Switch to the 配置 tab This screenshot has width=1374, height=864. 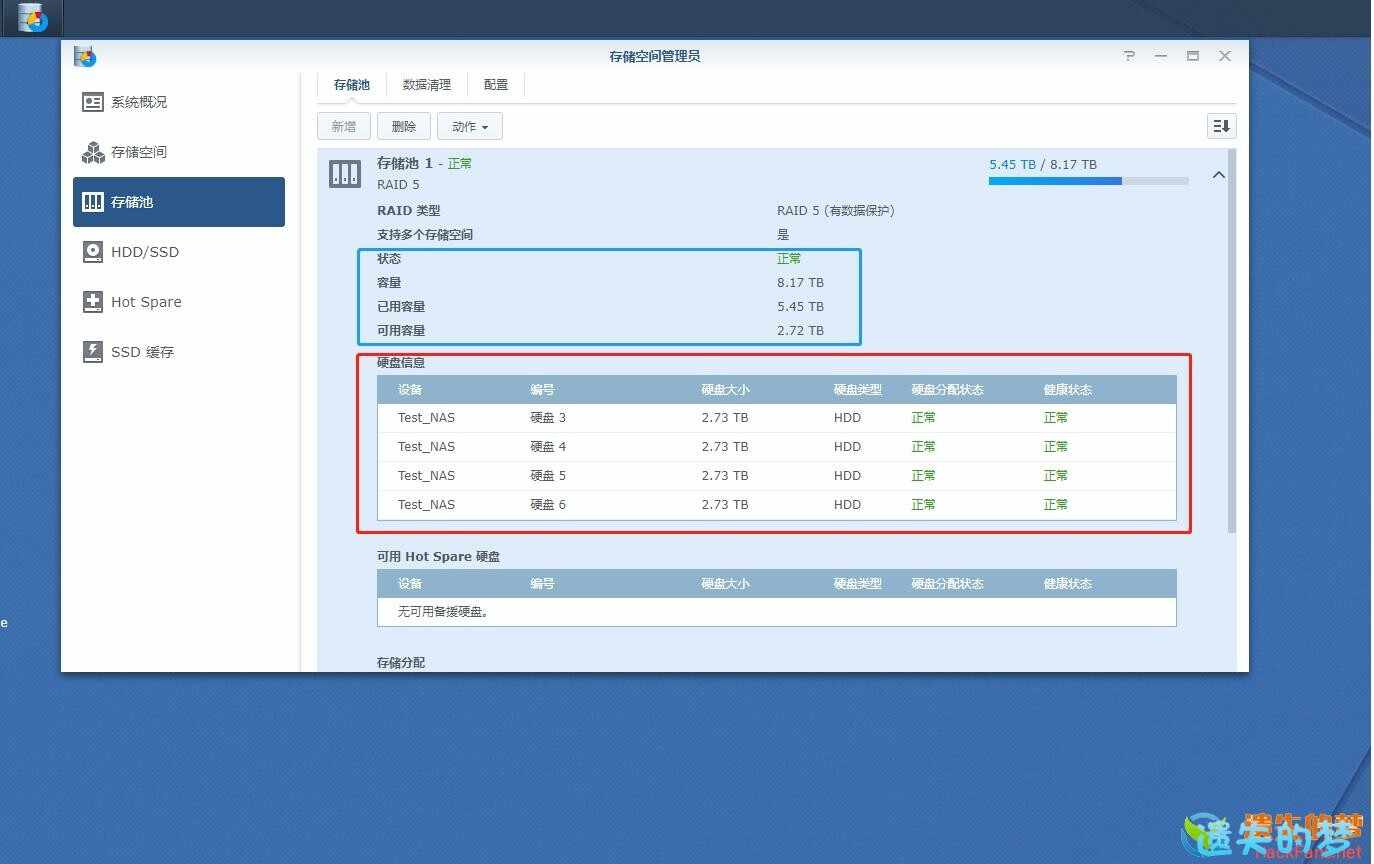coord(496,85)
